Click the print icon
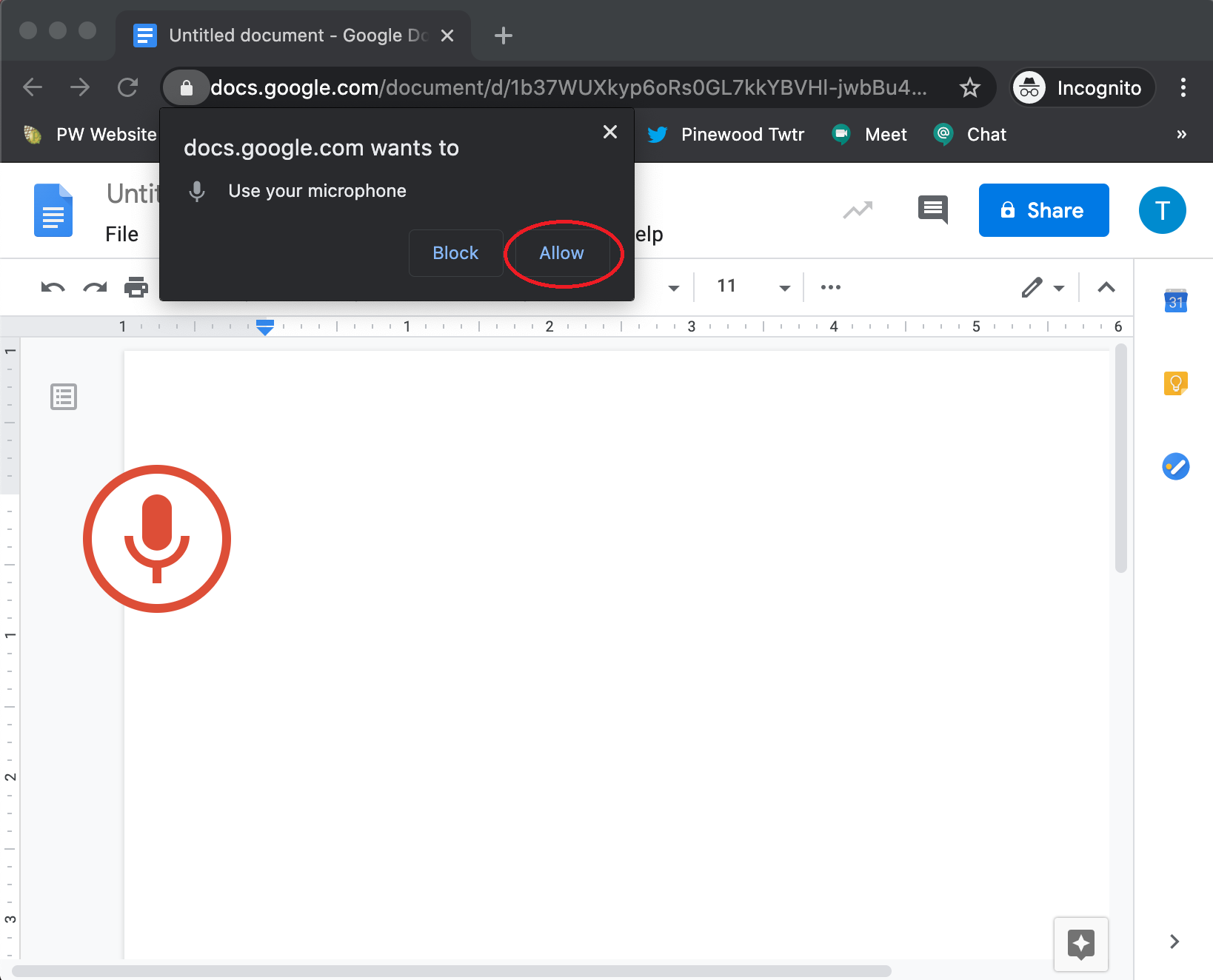This screenshot has width=1213, height=980. pos(137,287)
